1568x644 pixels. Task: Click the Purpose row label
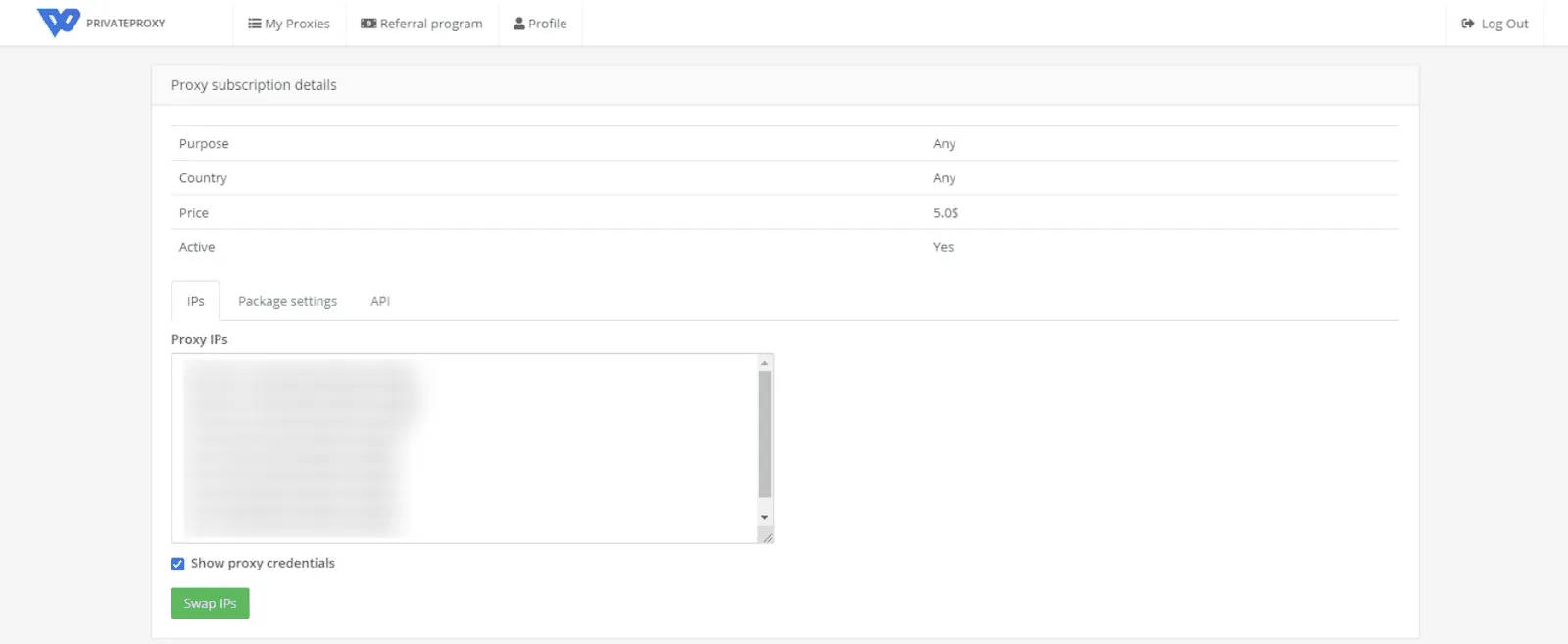(x=204, y=143)
